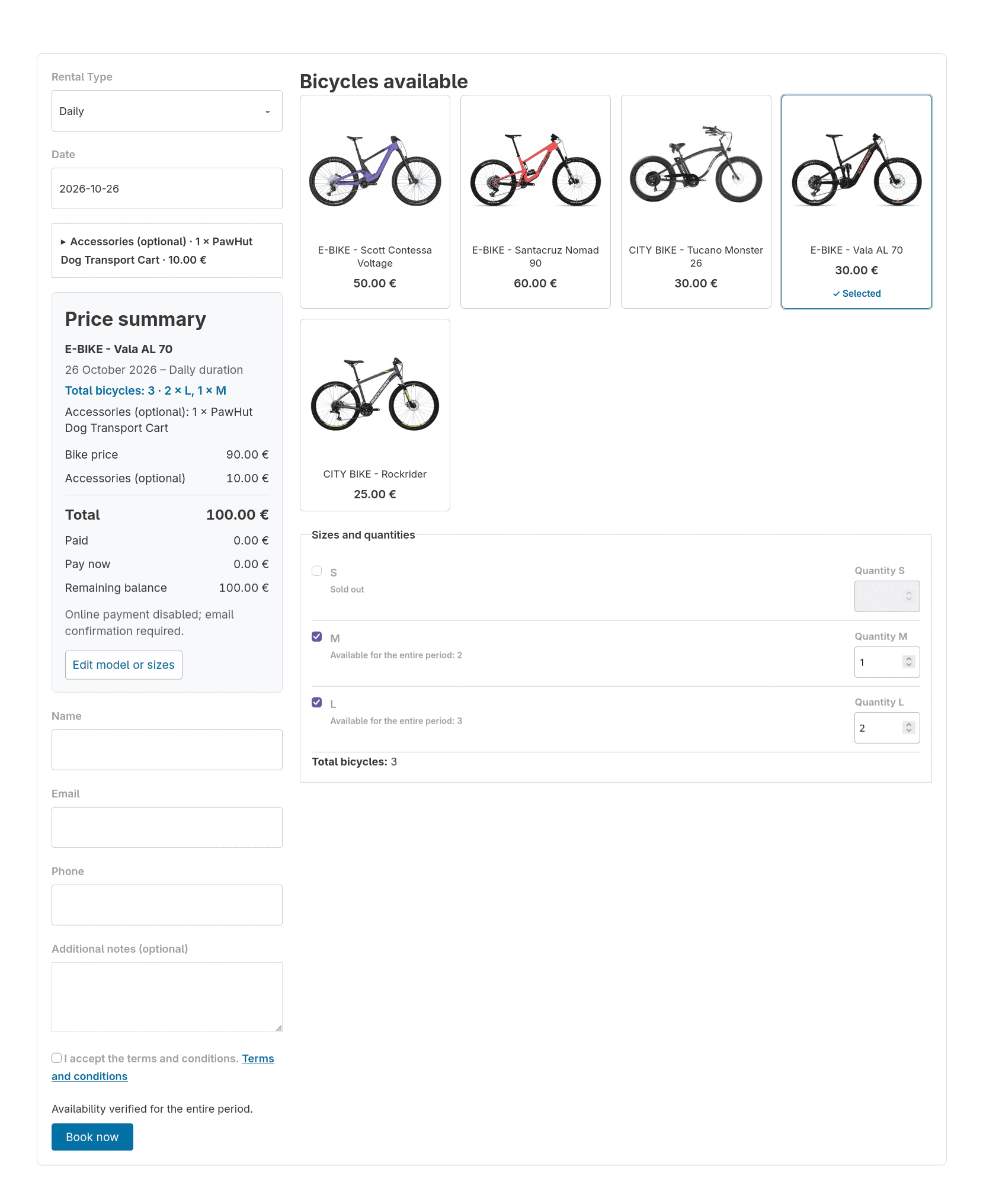Click the selected E-BIKE Vala AL 70 card
Screen dimensions: 983x1204
click(x=856, y=201)
